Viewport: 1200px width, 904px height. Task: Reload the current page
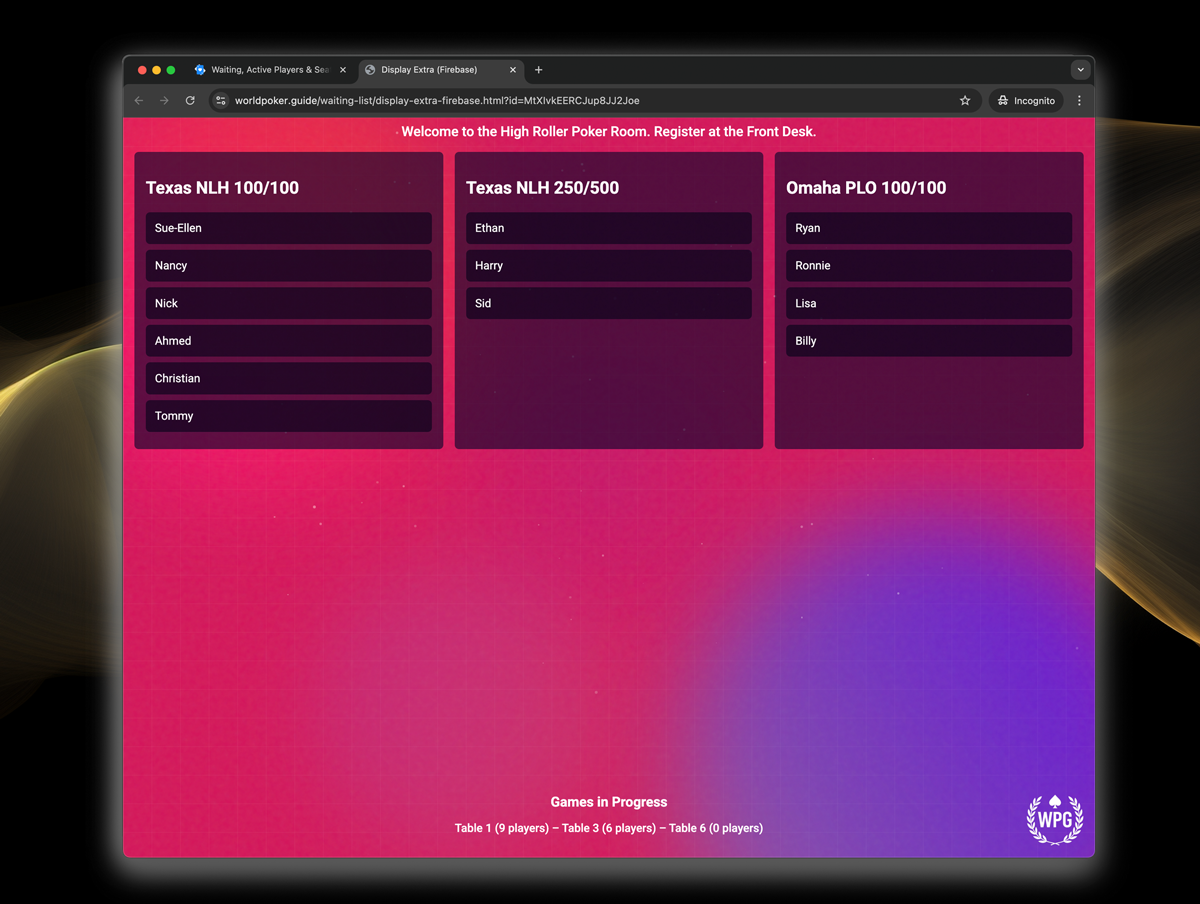pyautogui.click(x=190, y=101)
